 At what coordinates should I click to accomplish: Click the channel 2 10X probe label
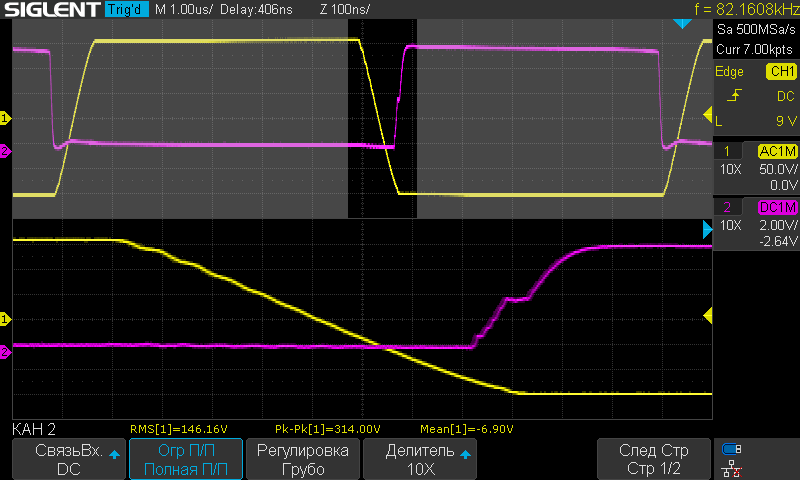[x=730, y=225]
